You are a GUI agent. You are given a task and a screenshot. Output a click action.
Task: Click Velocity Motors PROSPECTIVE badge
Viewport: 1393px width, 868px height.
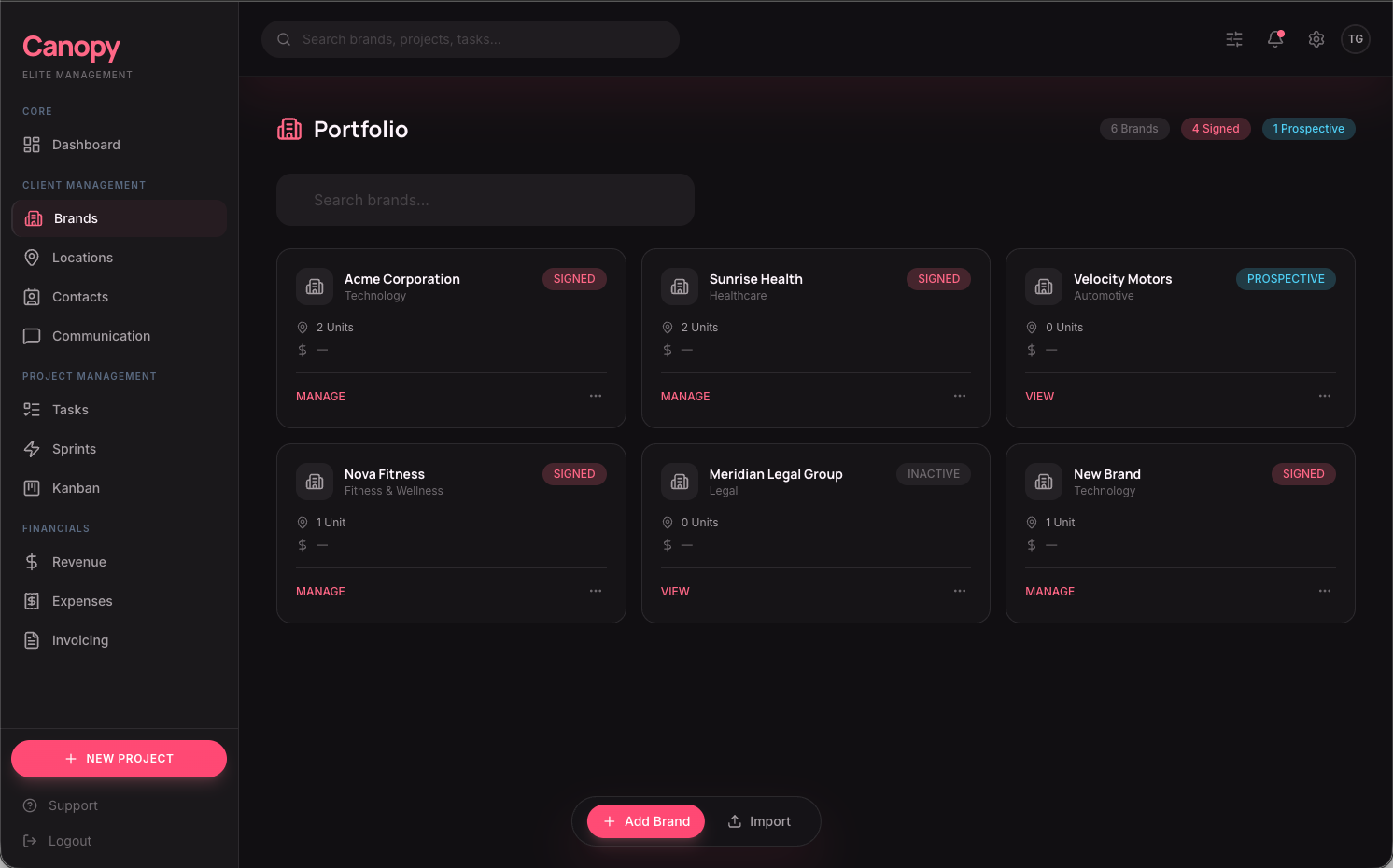(x=1286, y=279)
